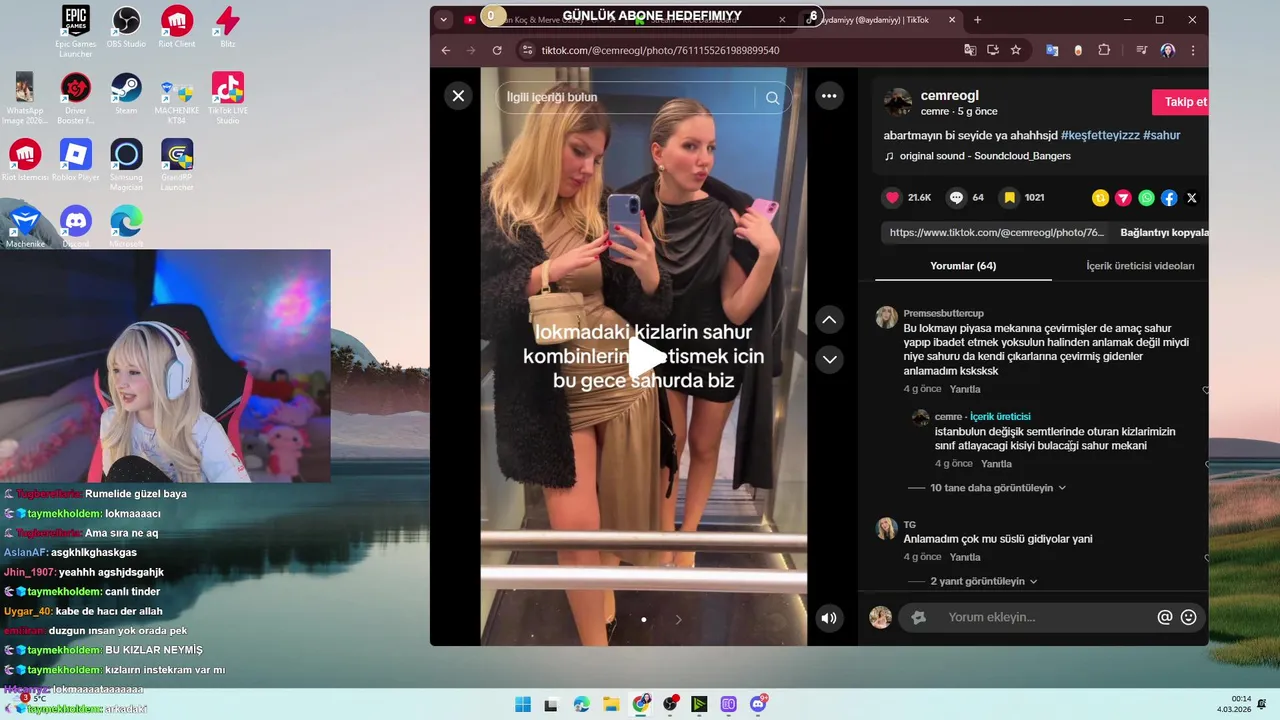Viewport: 1280px width, 720px height.
Task: Share the post to WhatsApp
Action: (1146, 198)
